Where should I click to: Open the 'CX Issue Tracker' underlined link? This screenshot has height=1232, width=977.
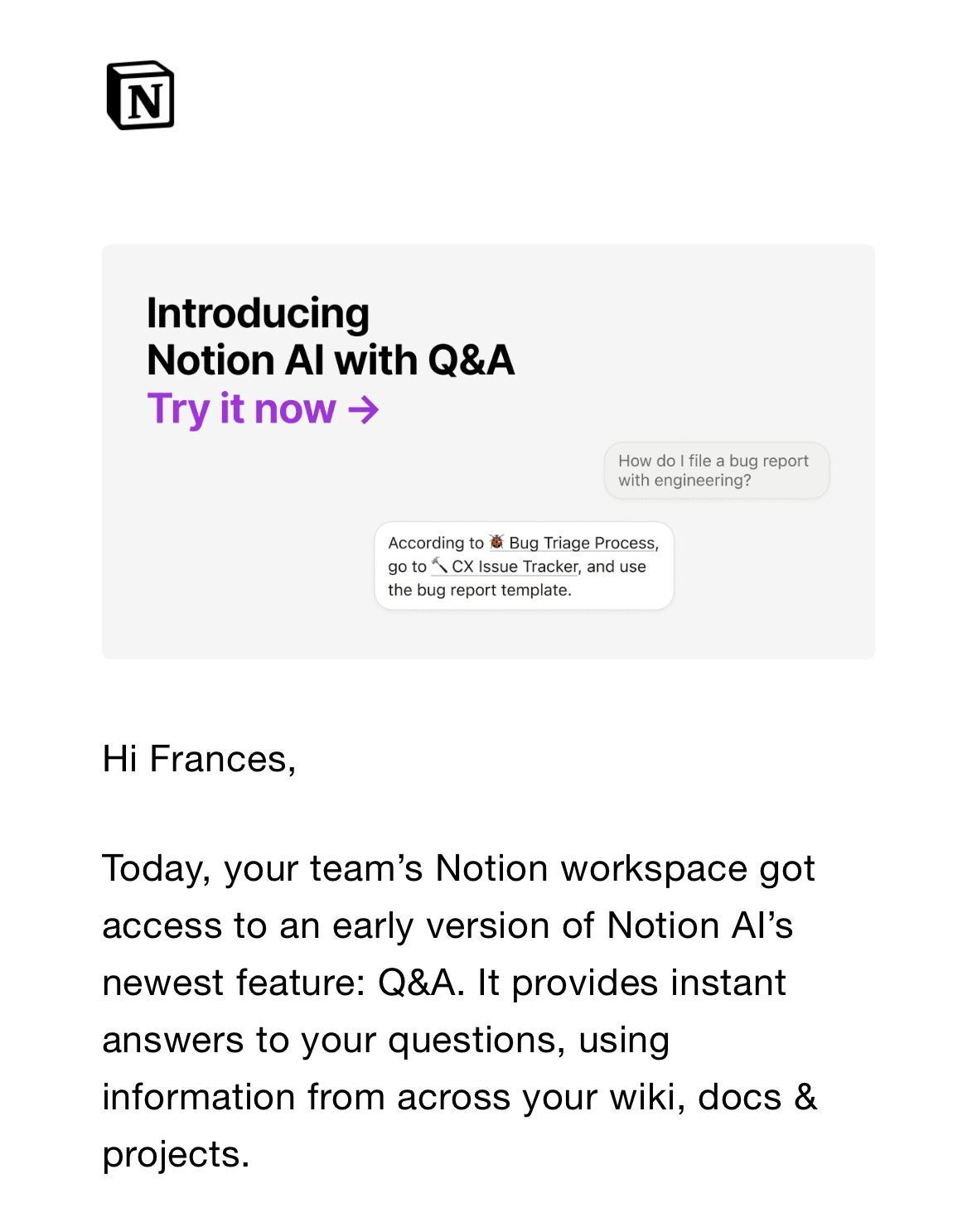click(x=514, y=567)
